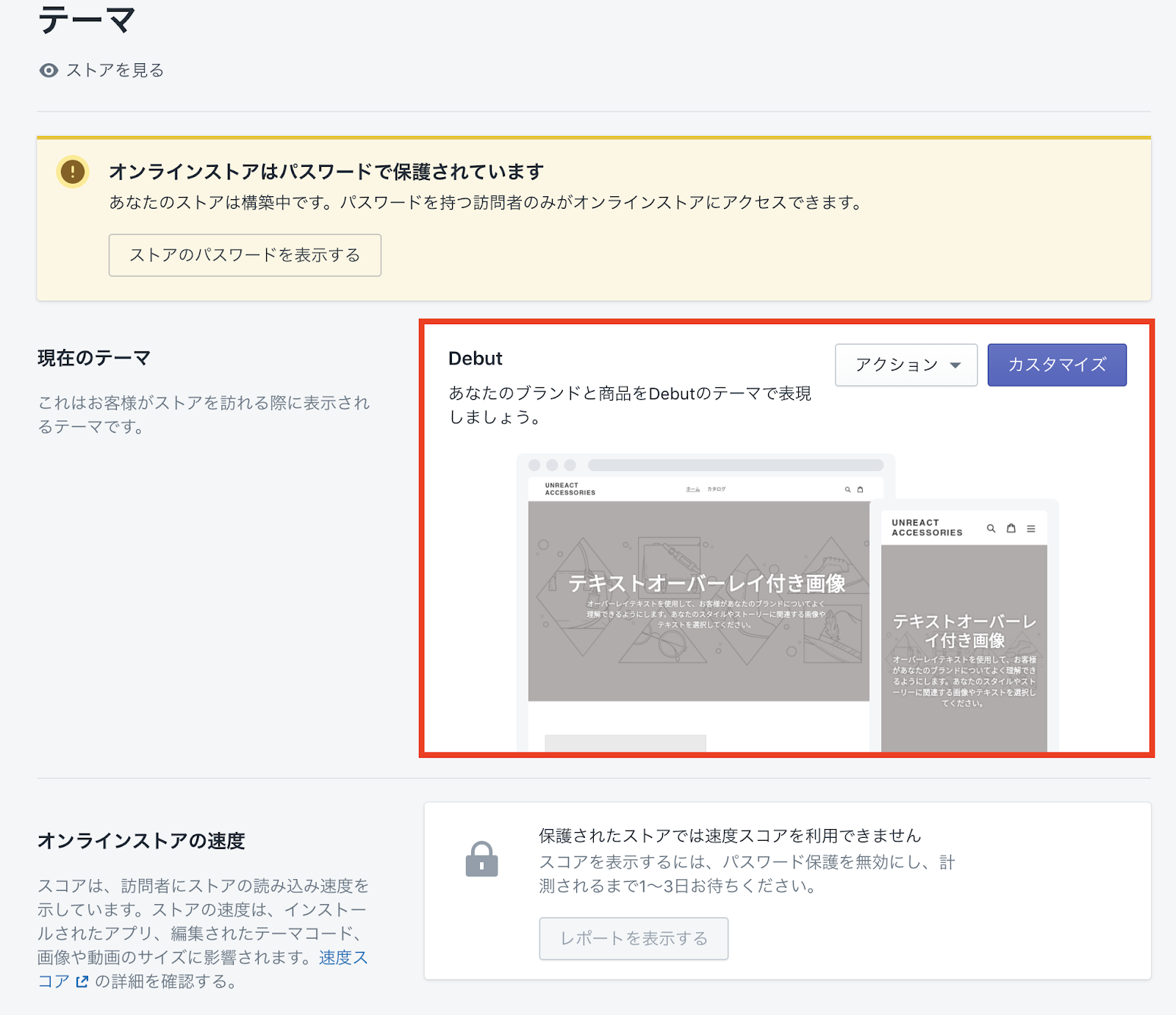Click the cart icon in desktop preview
Screen dimensions: 1176x1015
tap(860, 489)
